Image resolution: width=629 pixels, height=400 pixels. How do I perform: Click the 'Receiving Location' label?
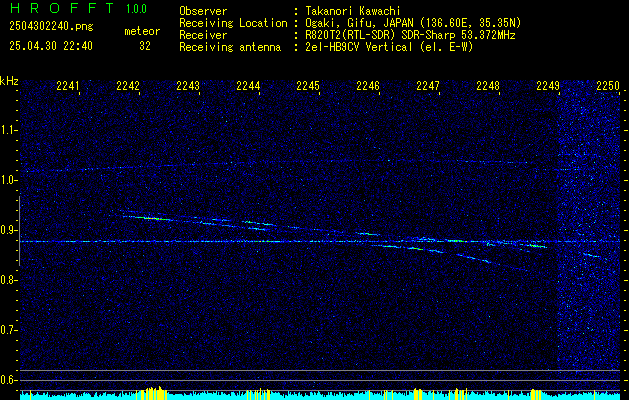point(233,23)
